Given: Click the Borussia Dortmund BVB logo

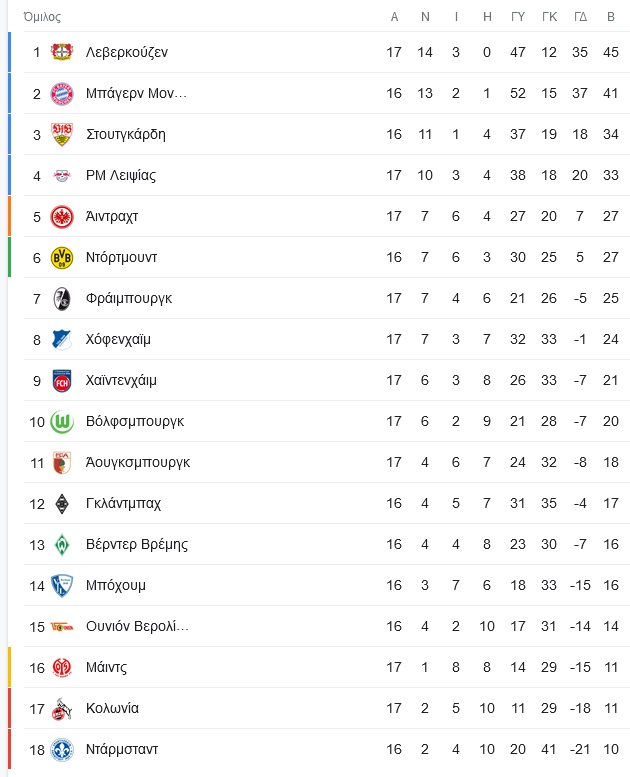Looking at the screenshot, I should tap(62, 258).
